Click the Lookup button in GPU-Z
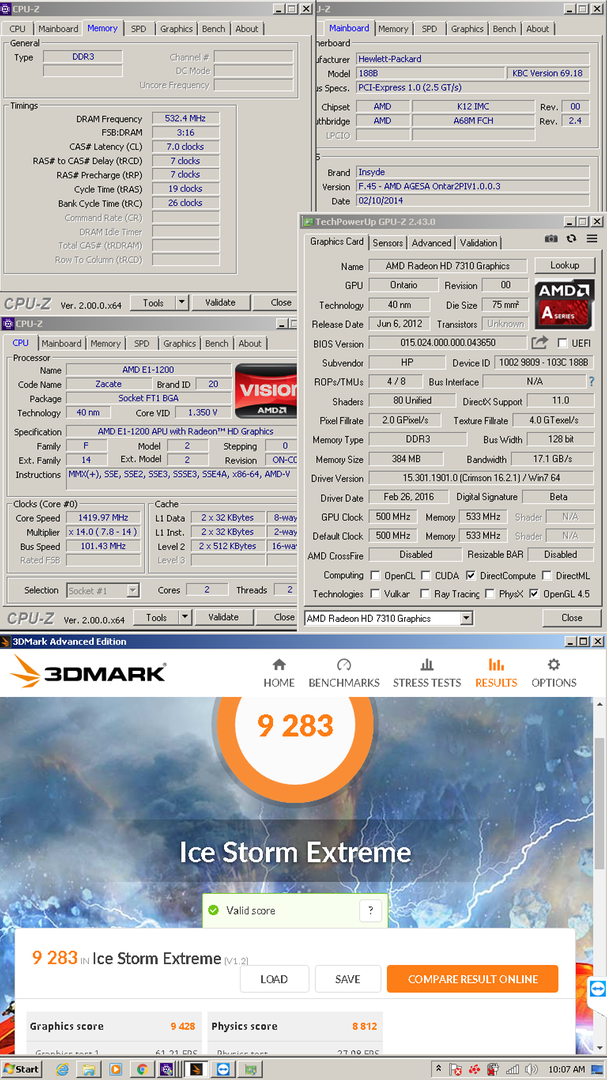Image resolution: width=607 pixels, height=1080 pixels. click(565, 265)
